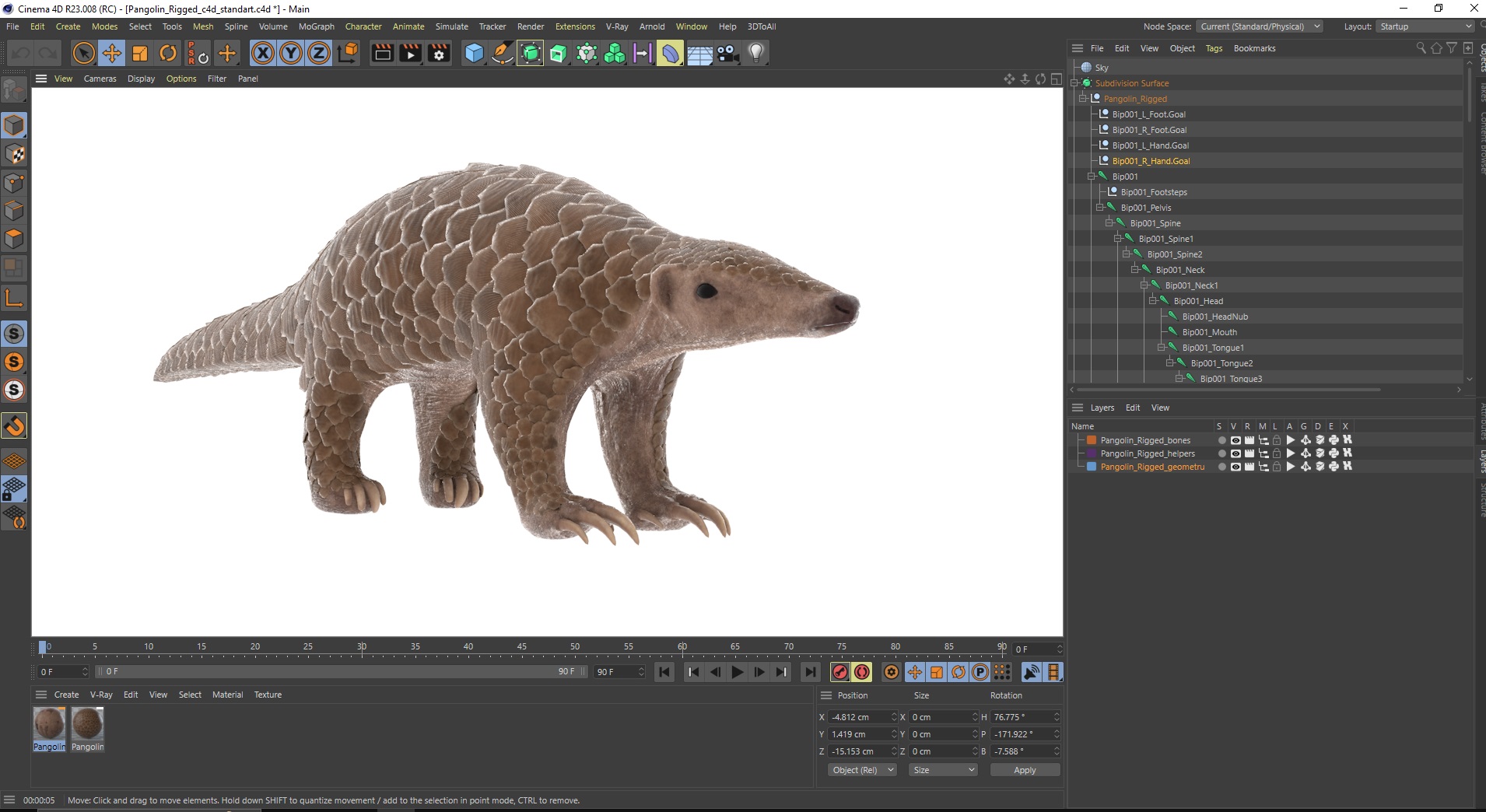Open material manager Create menu
1486x812 pixels.
(x=66, y=695)
